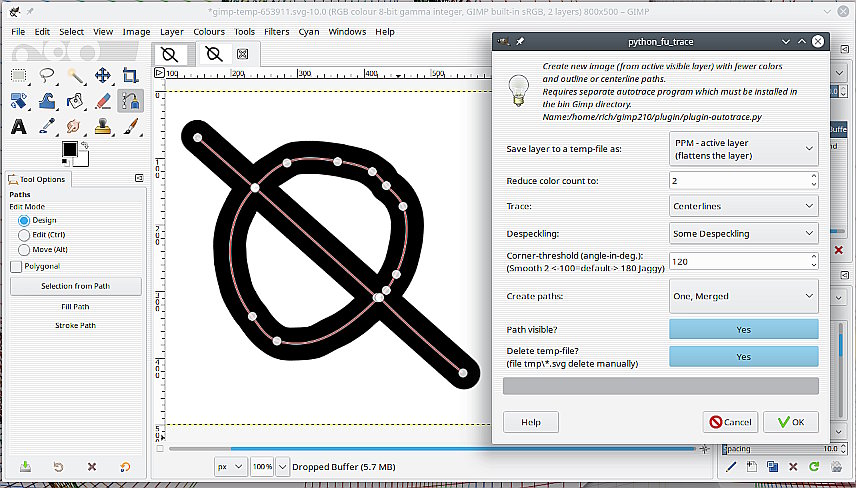Click the Clone stamp tool
This screenshot has height=488, width=856.
tap(103, 127)
